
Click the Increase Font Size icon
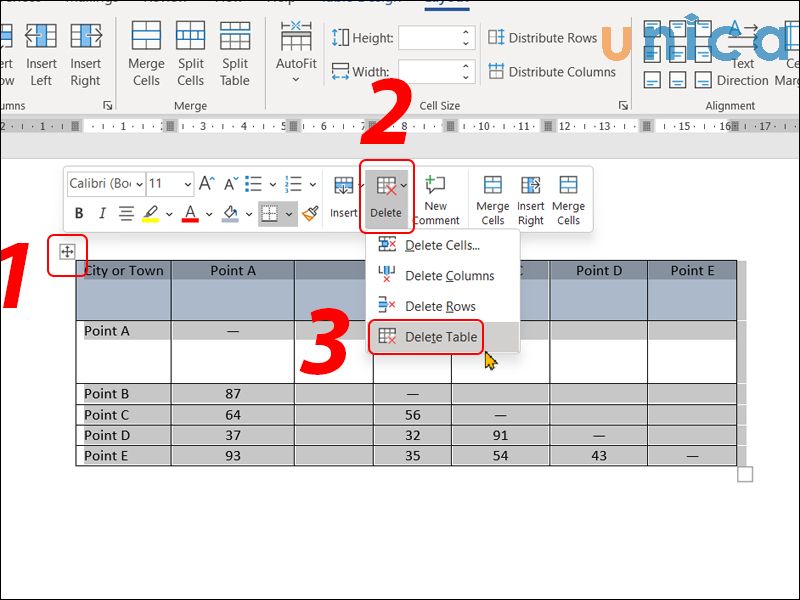pos(207,183)
